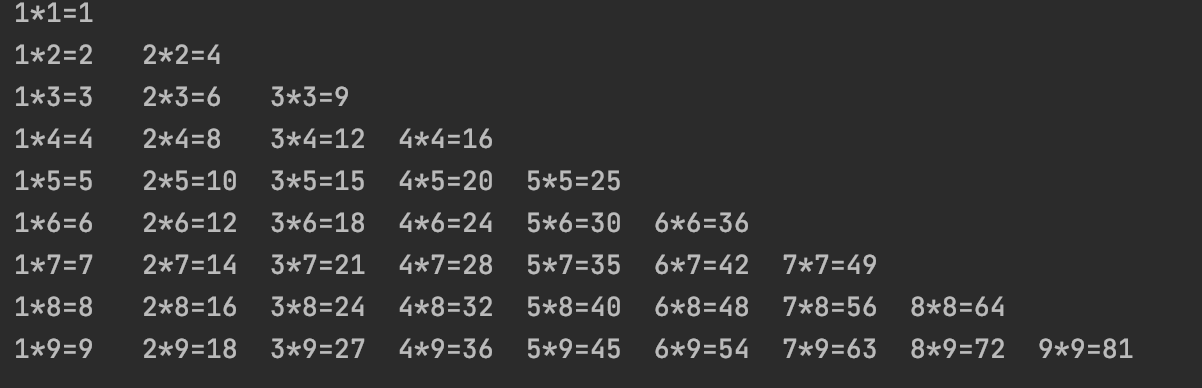Click the 5*5=25 entry
The image size is (1202, 388).
coord(574,182)
